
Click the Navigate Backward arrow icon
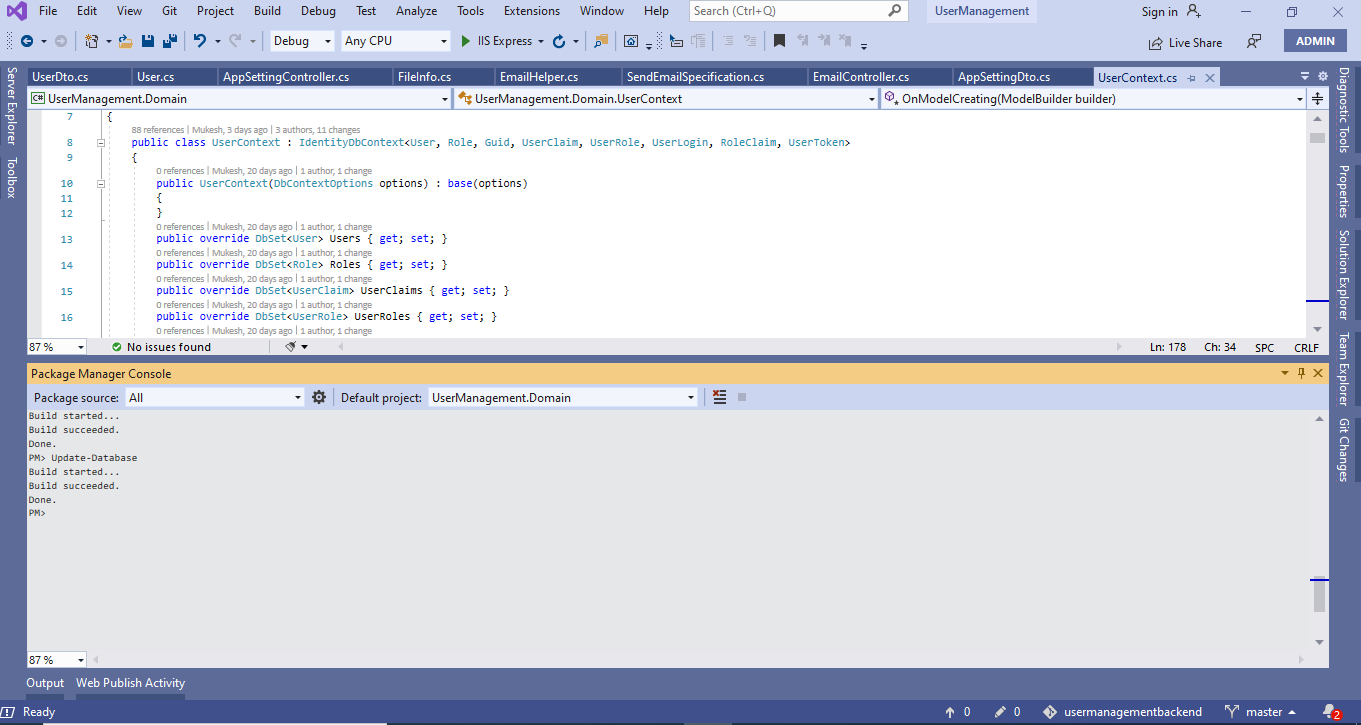point(26,41)
